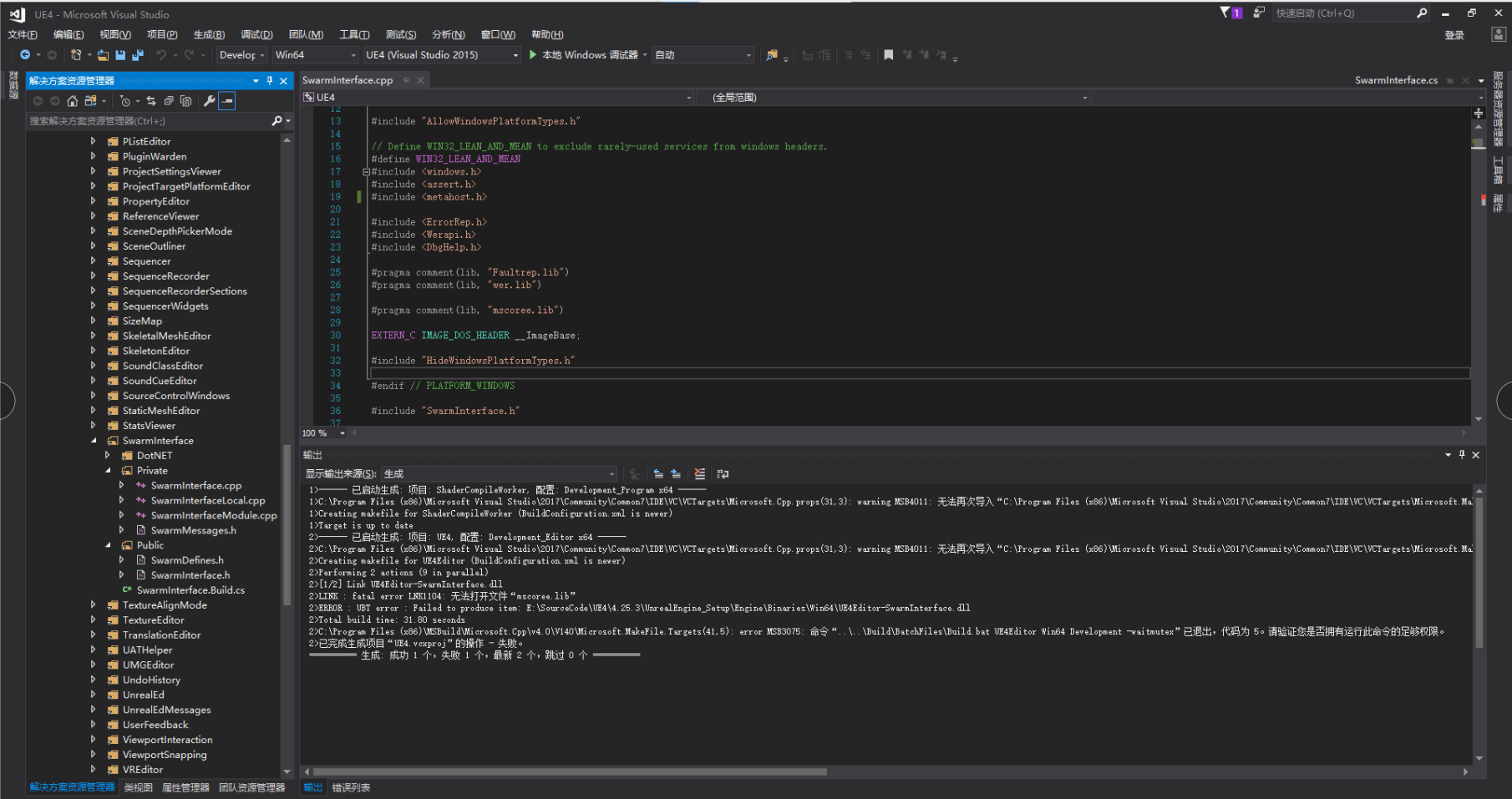
Task: Toggle show all files in Solution Explorer
Action: 186,101
